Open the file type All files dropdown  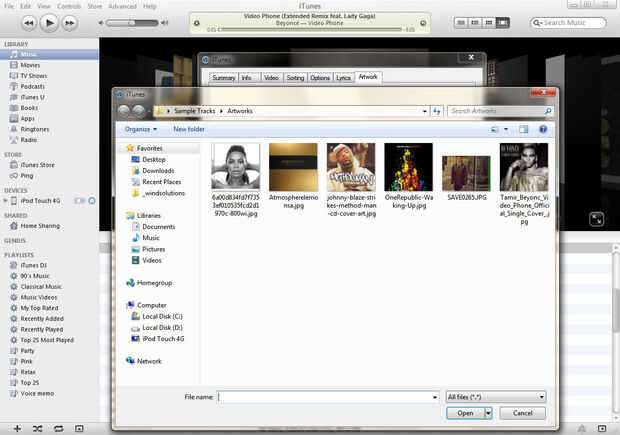pyautogui.click(x=496, y=397)
